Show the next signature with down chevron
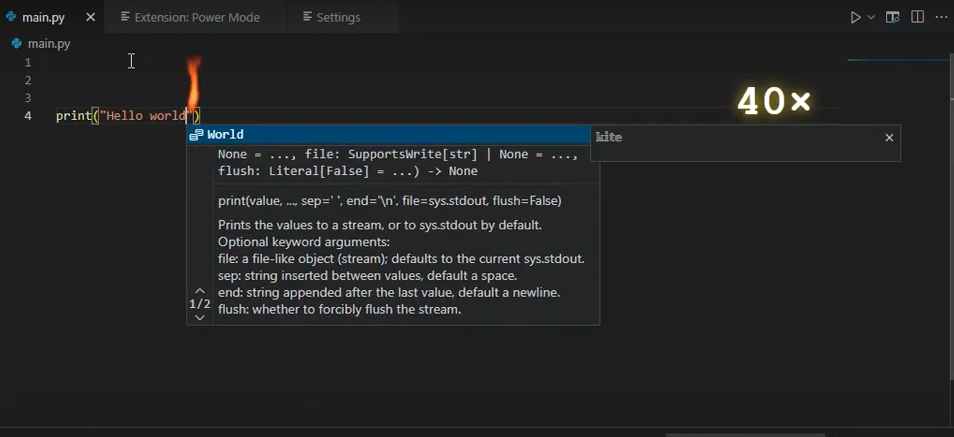 200,317
